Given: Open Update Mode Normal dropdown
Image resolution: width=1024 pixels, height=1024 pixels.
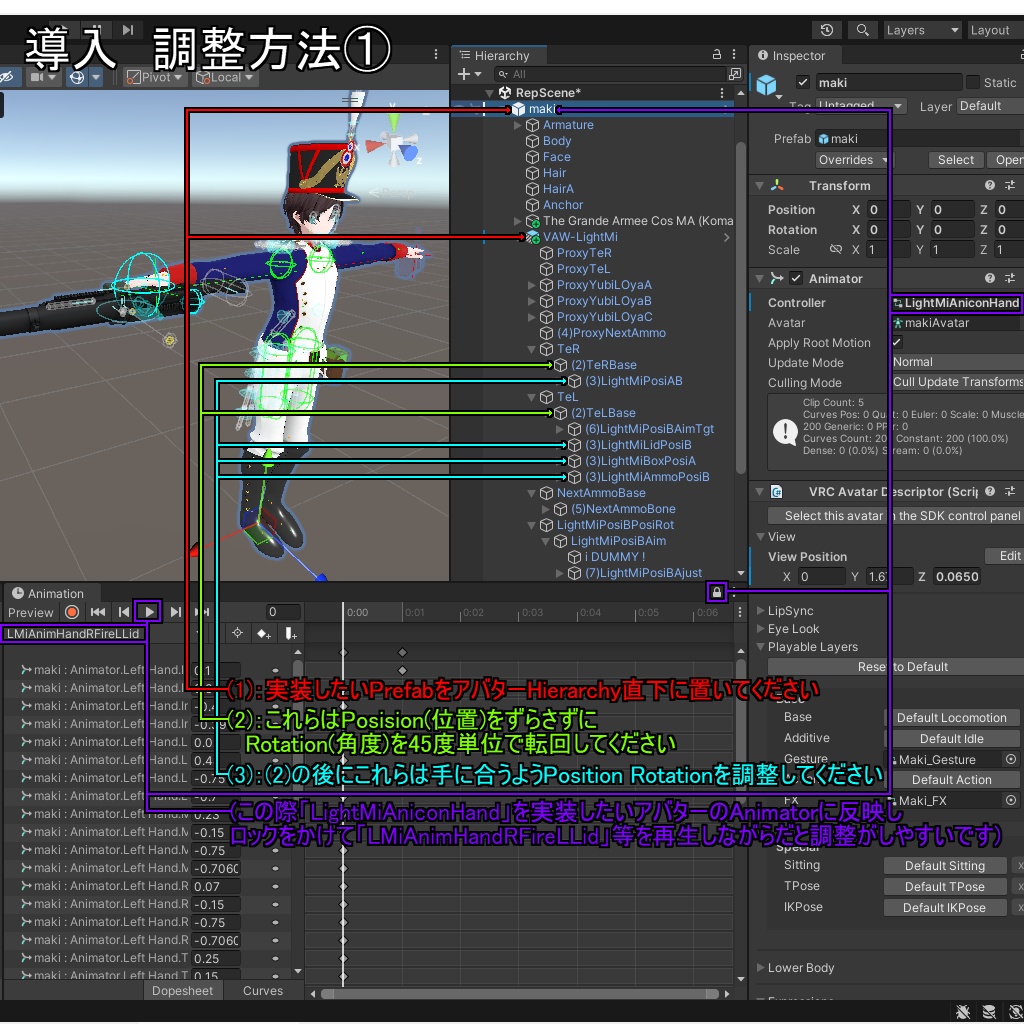Looking at the screenshot, I should point(957,362).
